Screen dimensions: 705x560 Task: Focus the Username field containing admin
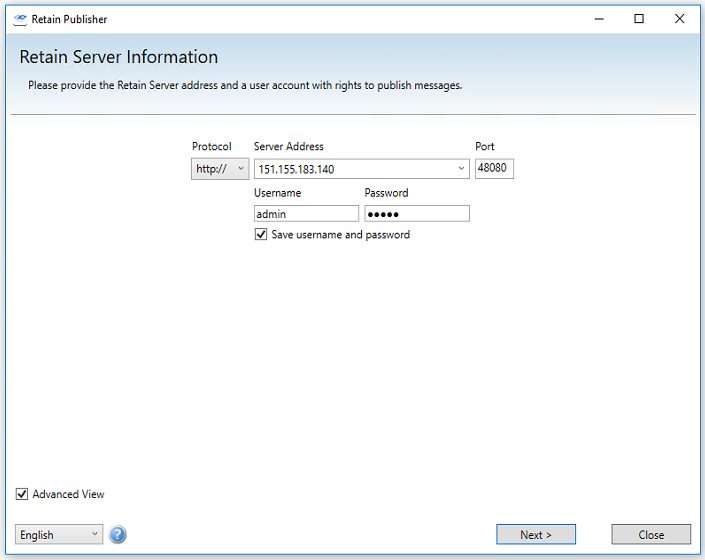pyautogui.click(x=306, y=214)
